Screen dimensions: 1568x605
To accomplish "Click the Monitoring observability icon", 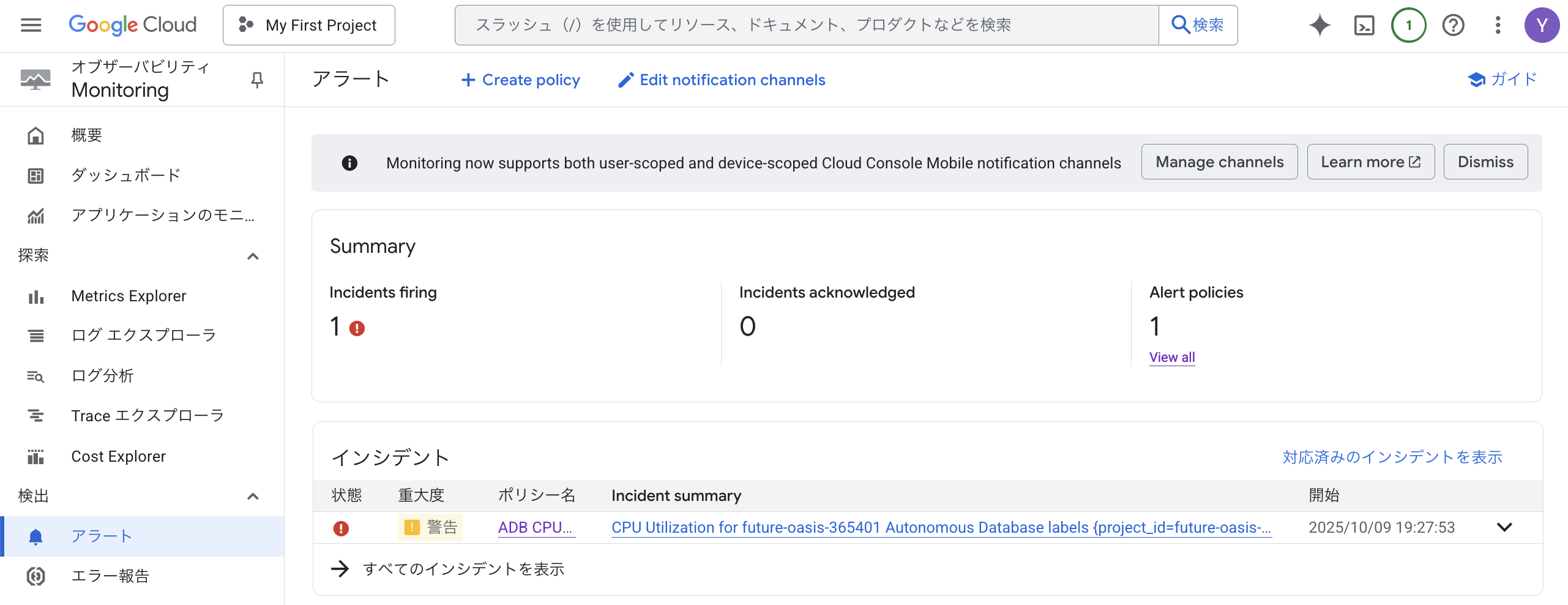I will (x=35, y=79).
